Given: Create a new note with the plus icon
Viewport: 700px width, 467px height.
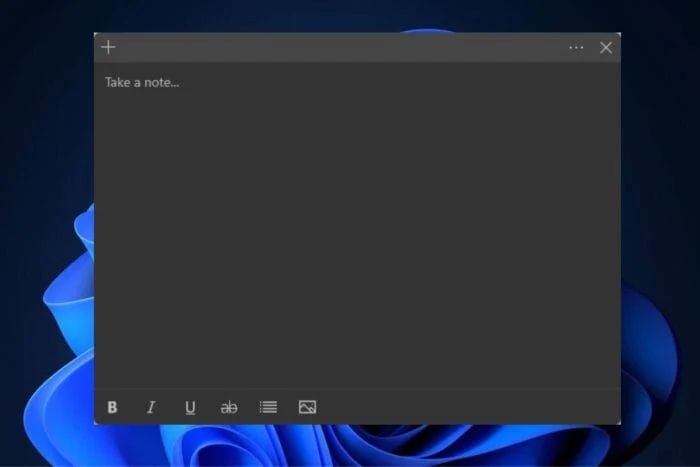Looking at the screenshot, I should tap(108, 47).
